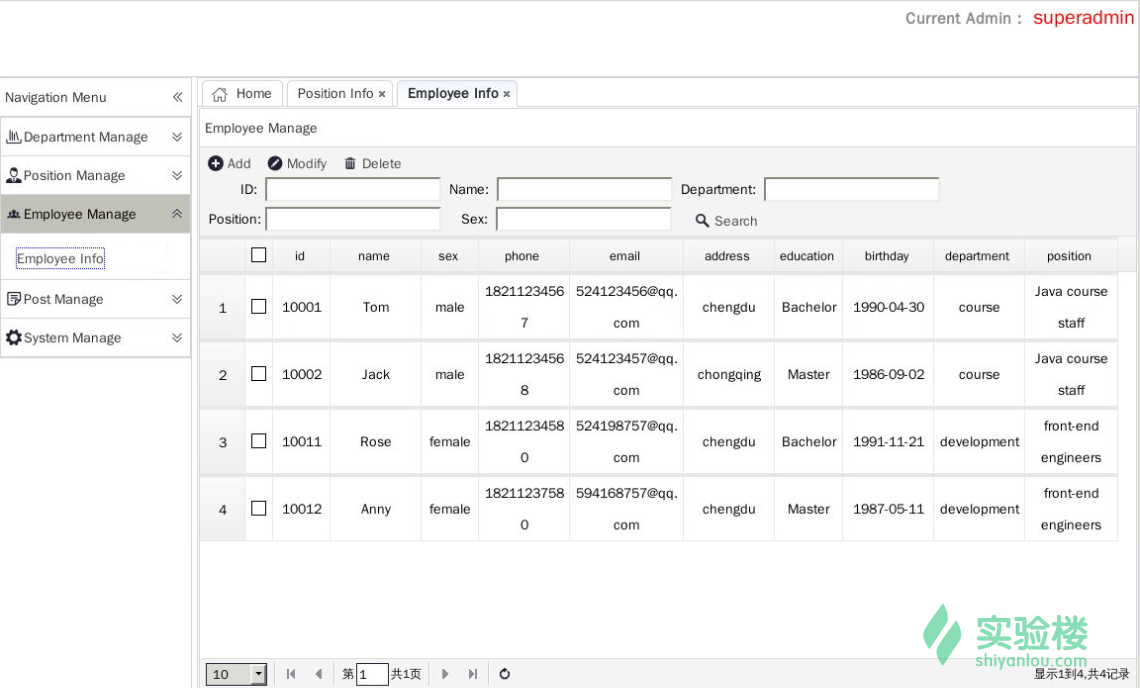Focus the Name search field
The height and width of the screenshot is (688, 1140).
[x=584, y=189]
